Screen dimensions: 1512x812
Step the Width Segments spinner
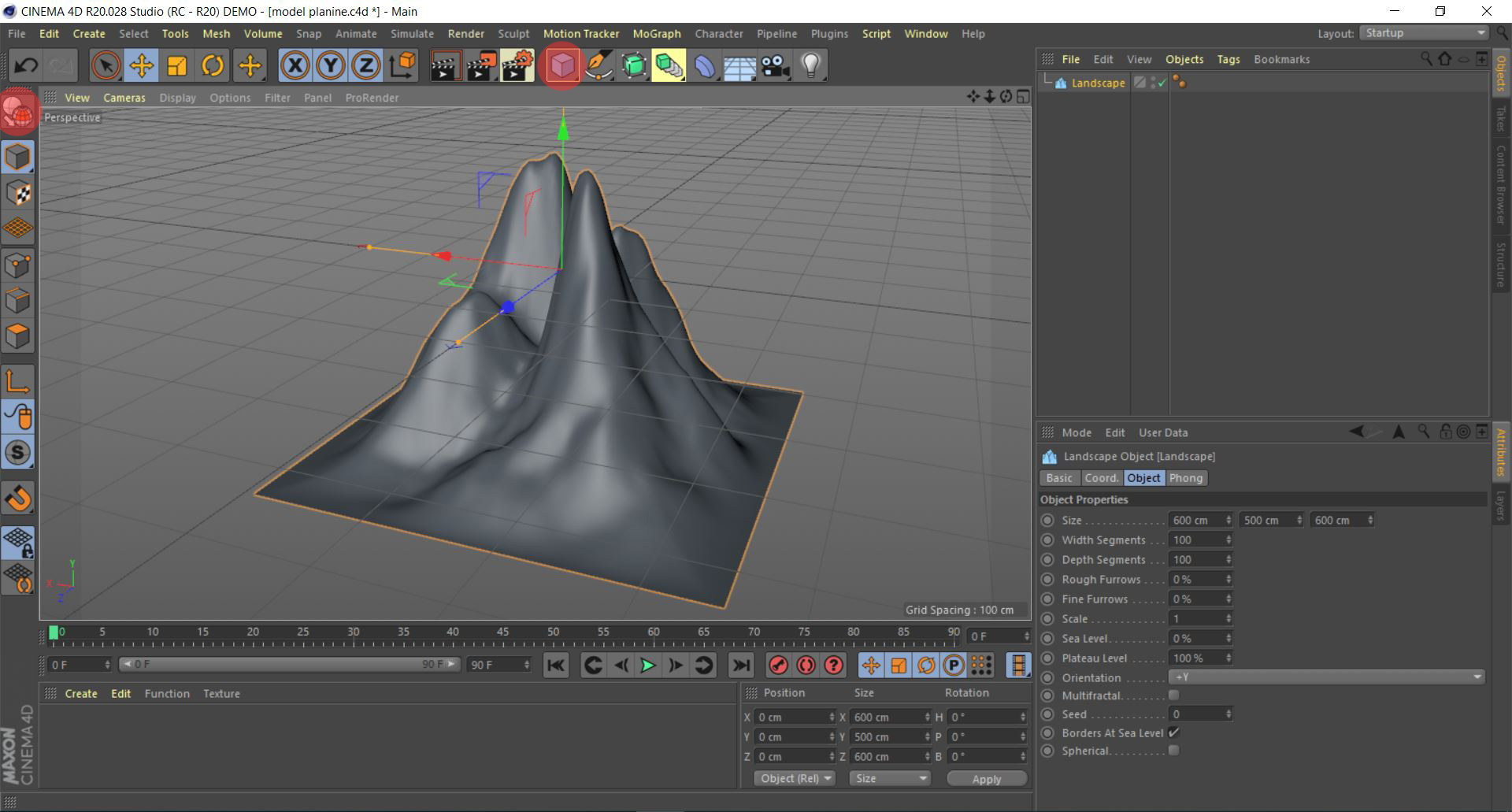pyautogui.click(x=1228, y=539)
